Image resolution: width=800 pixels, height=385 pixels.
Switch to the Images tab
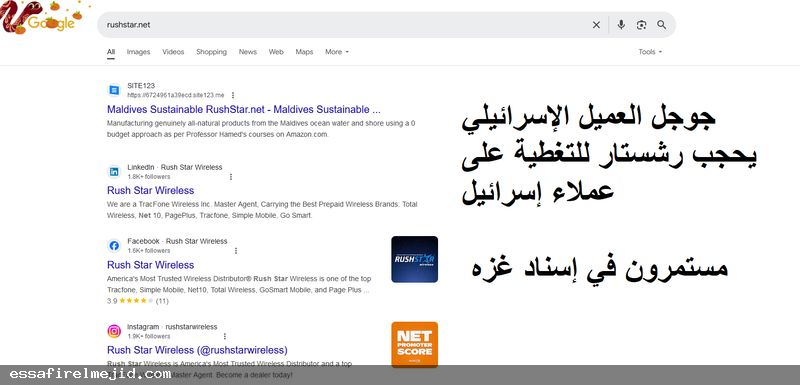coord(138,52)
